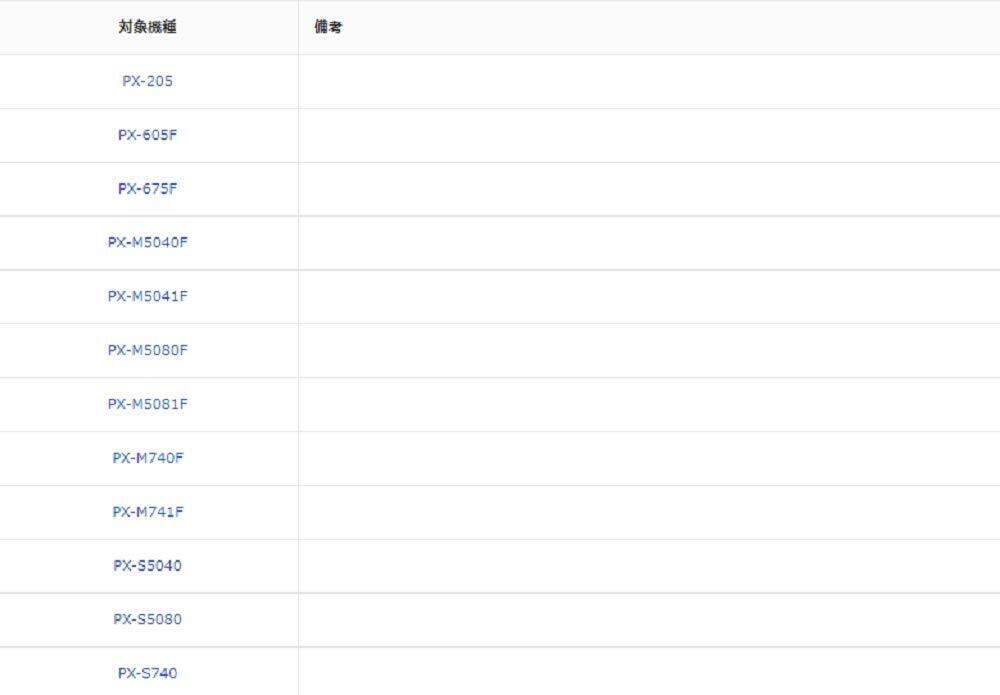Click the empty 備考 cell for PX-M5041F

tap(648, 296)
